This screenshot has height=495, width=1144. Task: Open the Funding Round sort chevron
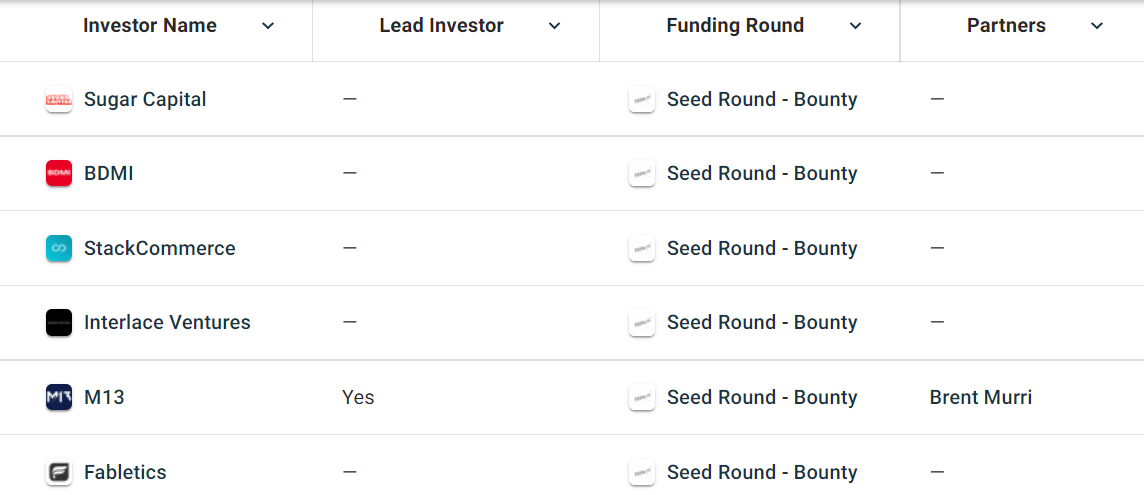click(855, 27)
